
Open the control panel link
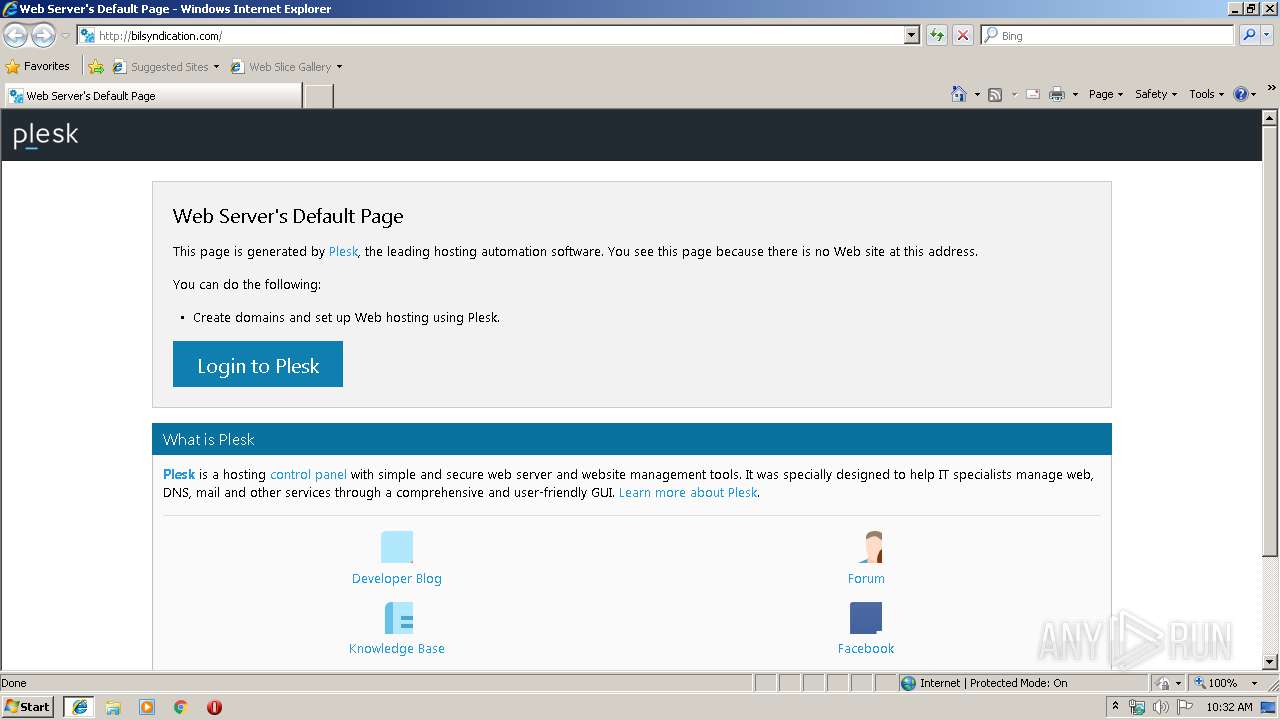tap(308, 475)
